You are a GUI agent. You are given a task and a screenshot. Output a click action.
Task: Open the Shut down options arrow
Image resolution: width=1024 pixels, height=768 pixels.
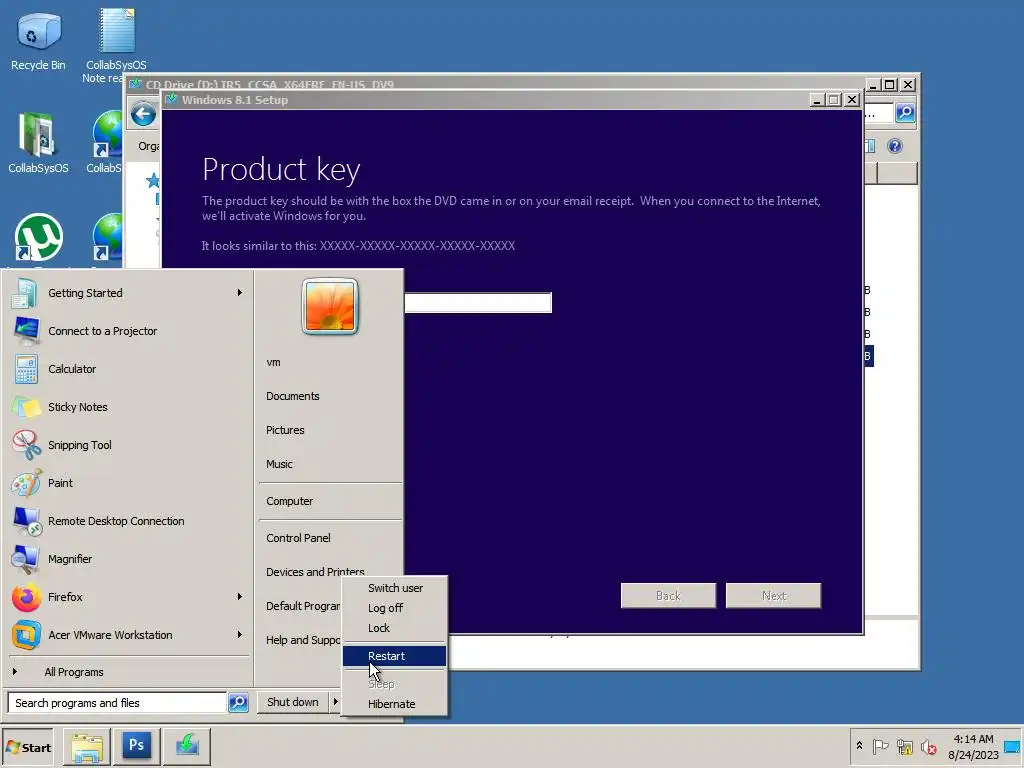tap(336, 702)
